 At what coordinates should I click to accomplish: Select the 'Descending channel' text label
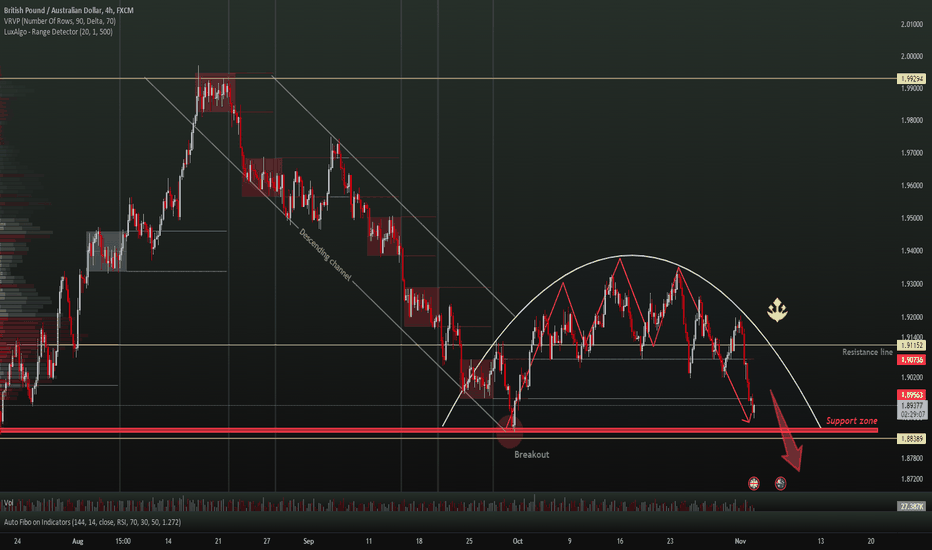[325, 255]
